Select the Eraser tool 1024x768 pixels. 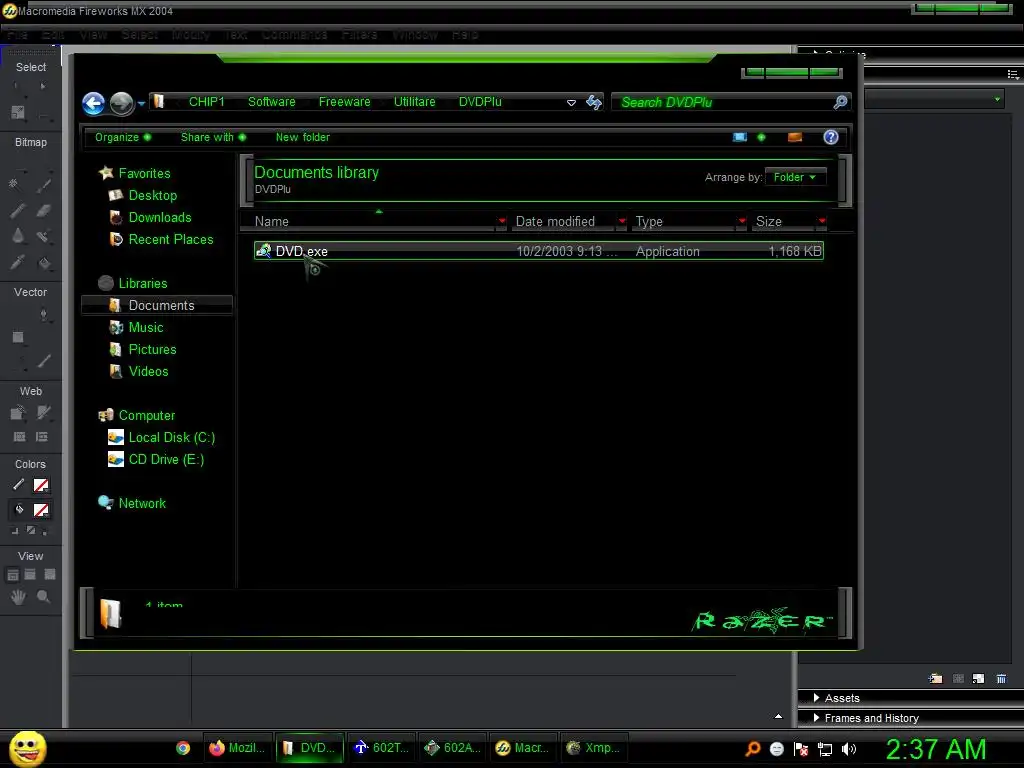pos(44,210)
